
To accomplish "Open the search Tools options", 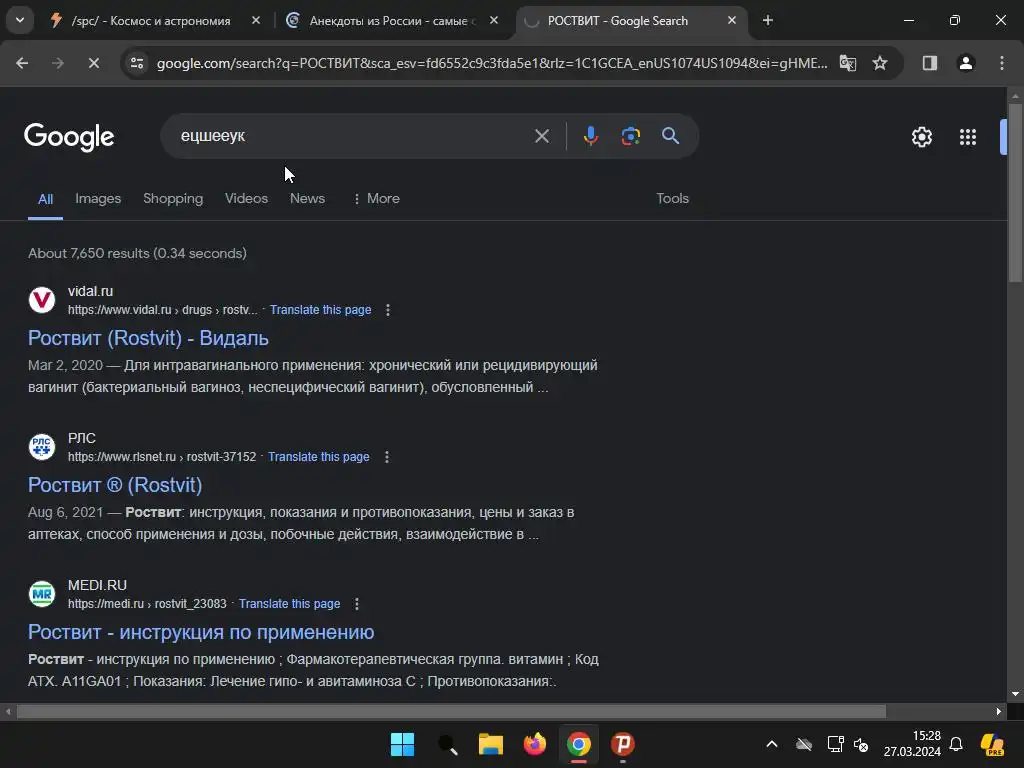I will (673, 199).
